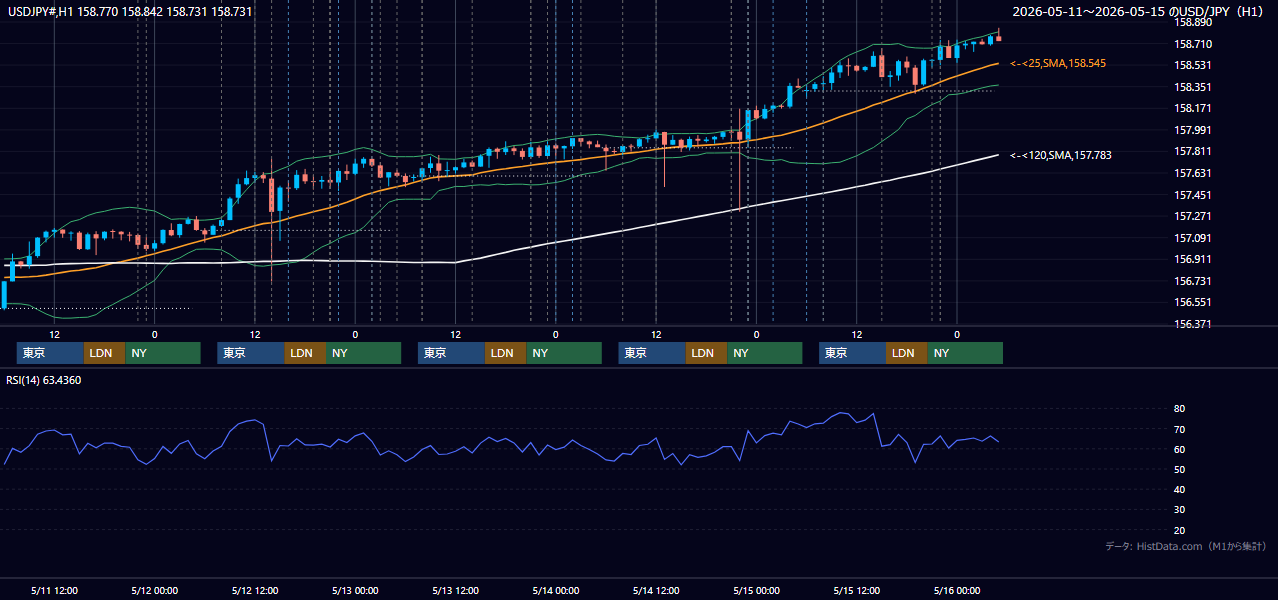Select the LDN session block for 5/12
The height and width of the screenshot is (600, 1278).
[305, 353]
